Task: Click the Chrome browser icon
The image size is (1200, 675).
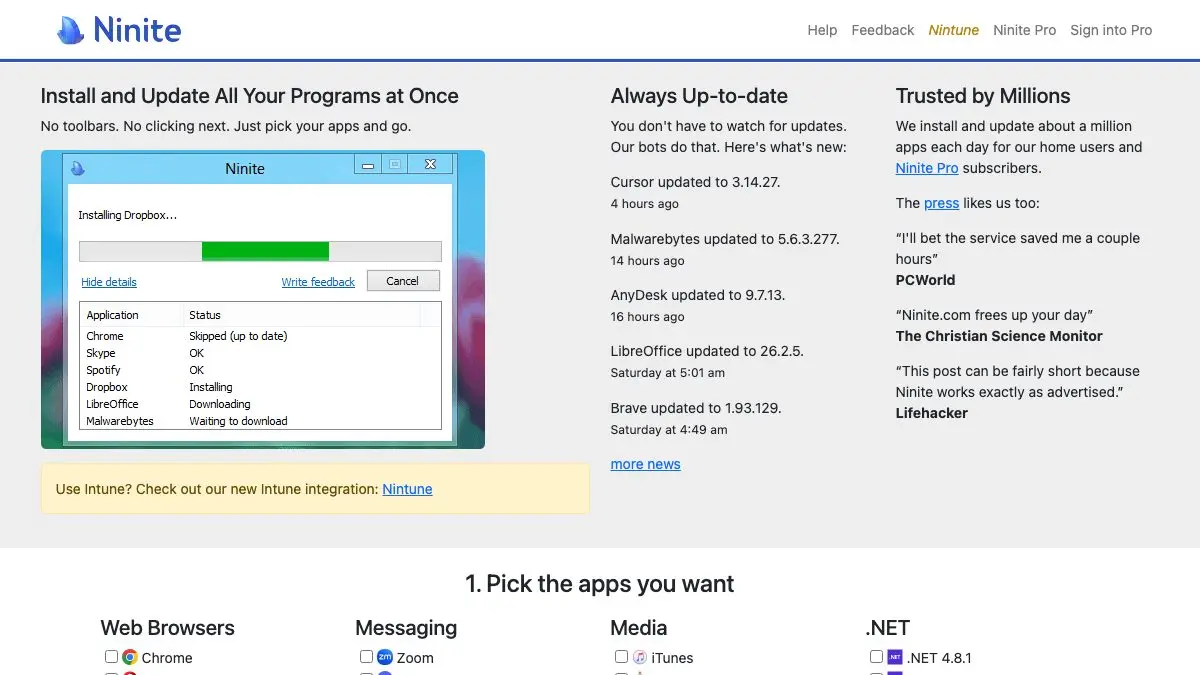Action: tap(130, 657)
